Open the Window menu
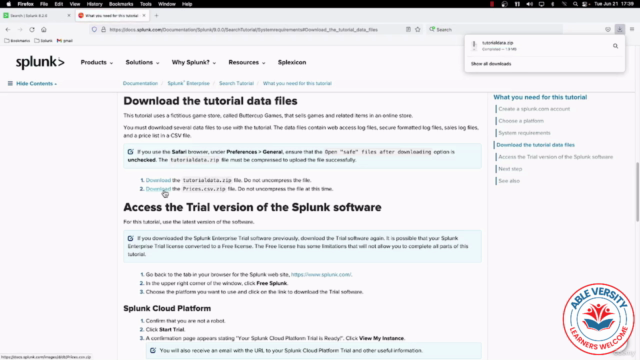The height and width of the screenshot is (360, 640). 167,4
